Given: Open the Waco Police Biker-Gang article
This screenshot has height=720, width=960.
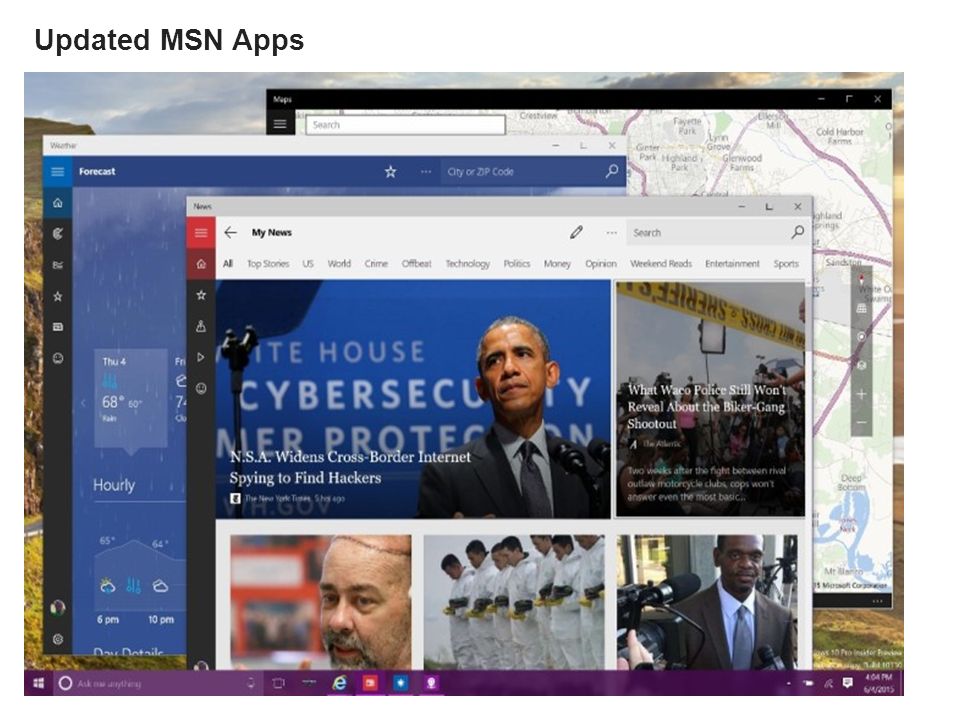Looking at the screenshot, I should pos(710,399).
